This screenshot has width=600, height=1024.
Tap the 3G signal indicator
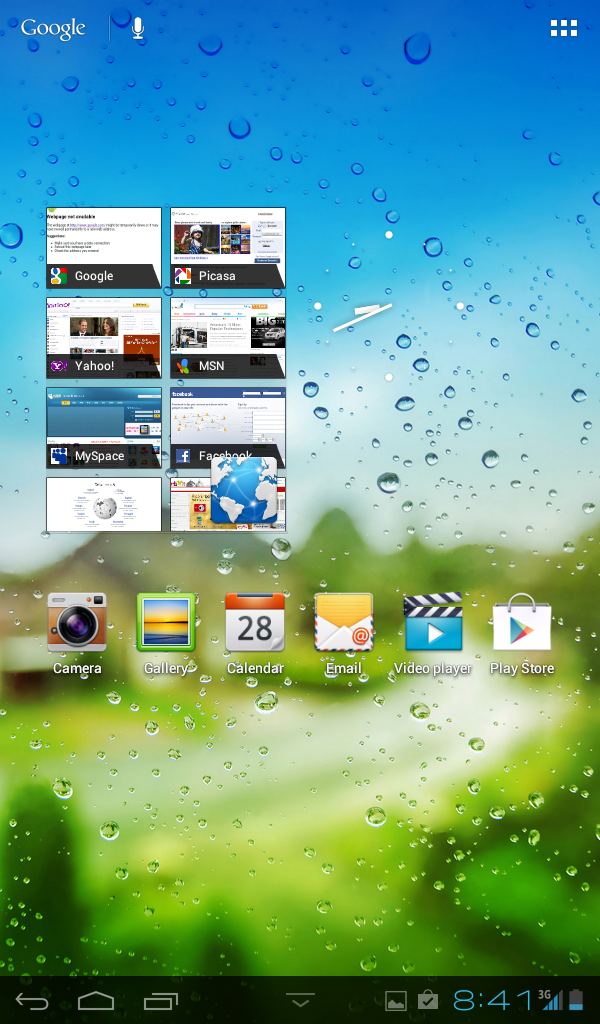tap(550, 1000)
